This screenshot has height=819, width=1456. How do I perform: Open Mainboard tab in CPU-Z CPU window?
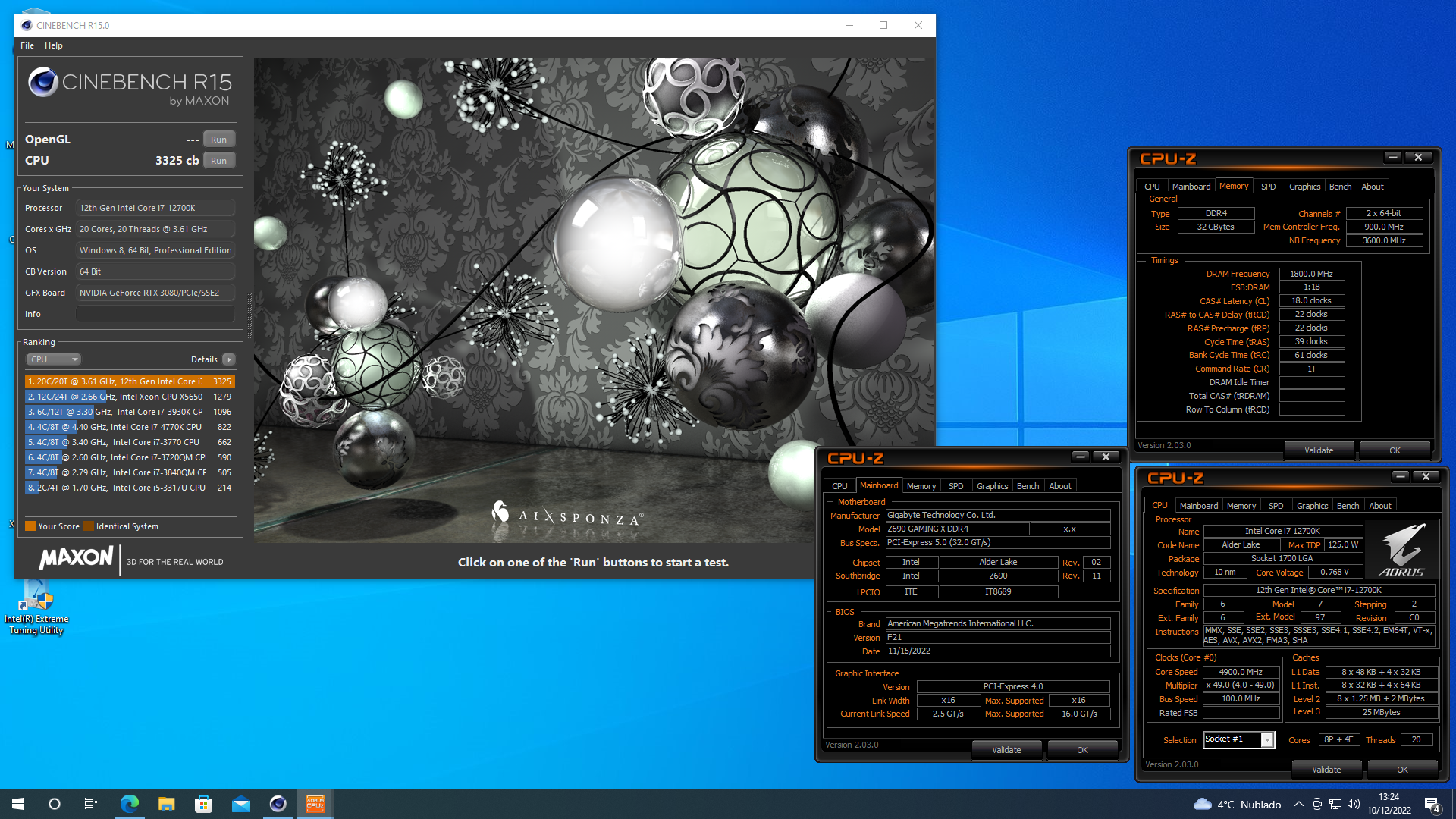[x=1198, y=506]
